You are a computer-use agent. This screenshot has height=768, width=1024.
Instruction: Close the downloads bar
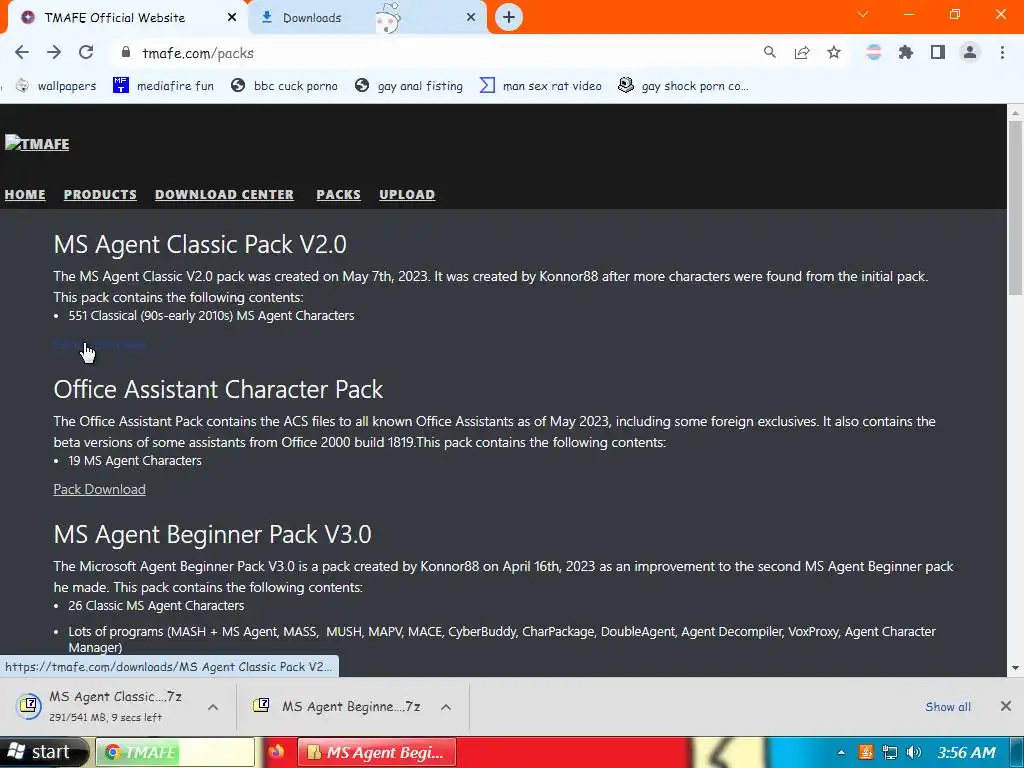1006,706
